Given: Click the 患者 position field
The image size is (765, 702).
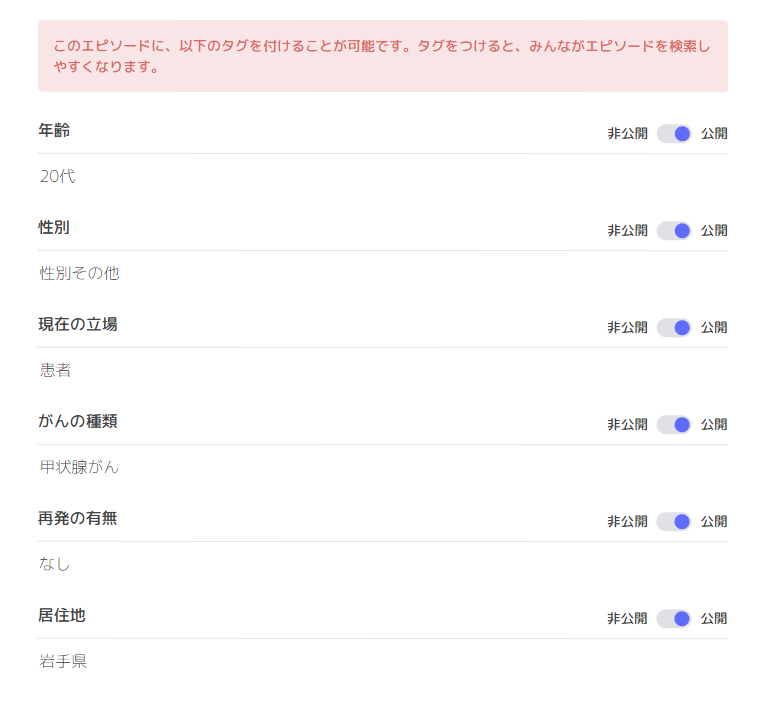Looking at the screenshot, I should coord(382,370).
